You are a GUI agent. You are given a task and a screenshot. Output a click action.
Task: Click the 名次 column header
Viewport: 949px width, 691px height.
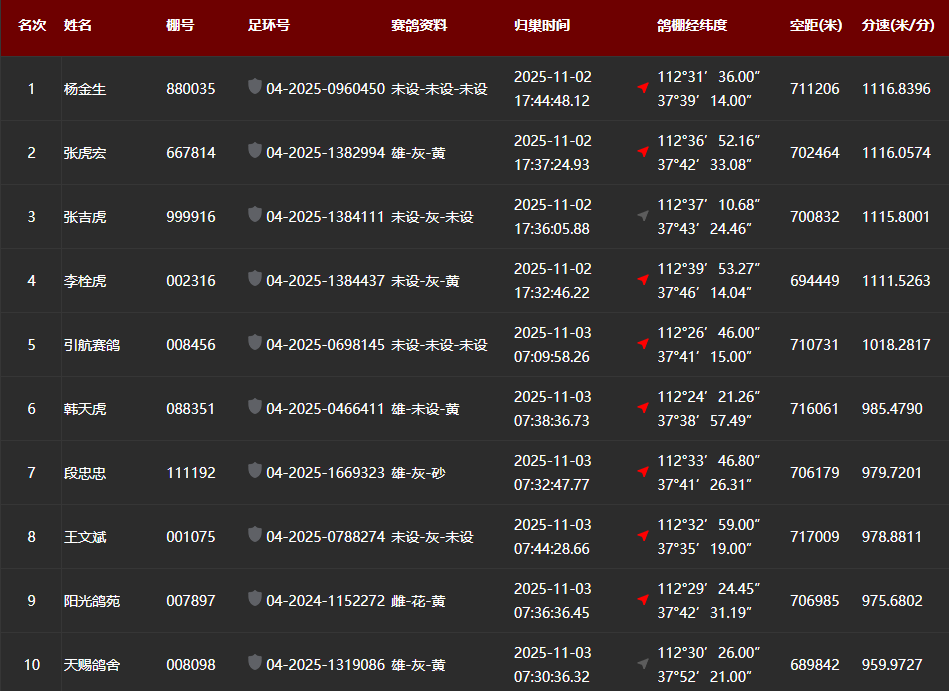[x=32, y=25]
